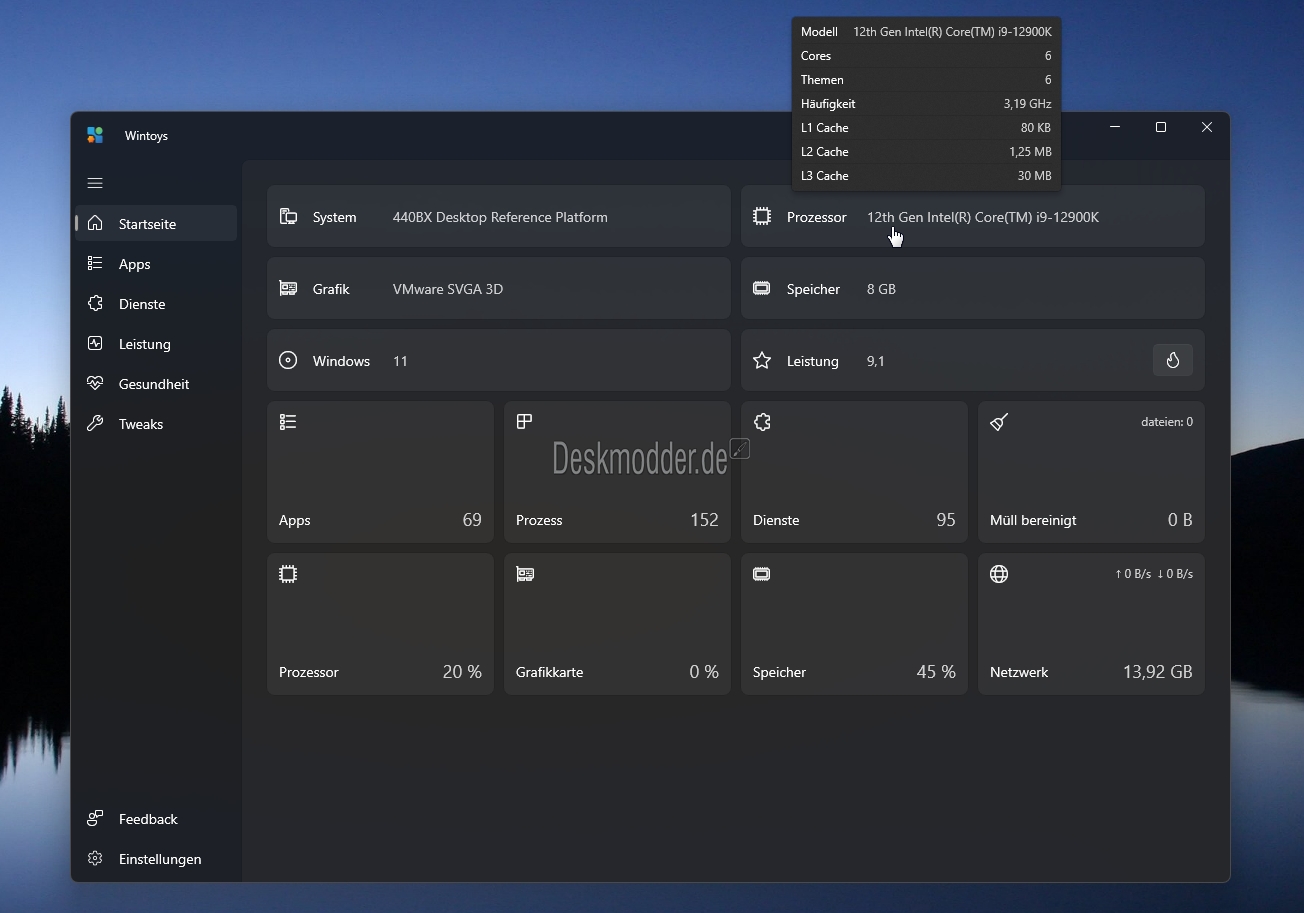Click the Prozessor 20 % usage tile
1304x913 pixels.
(380, 624)
